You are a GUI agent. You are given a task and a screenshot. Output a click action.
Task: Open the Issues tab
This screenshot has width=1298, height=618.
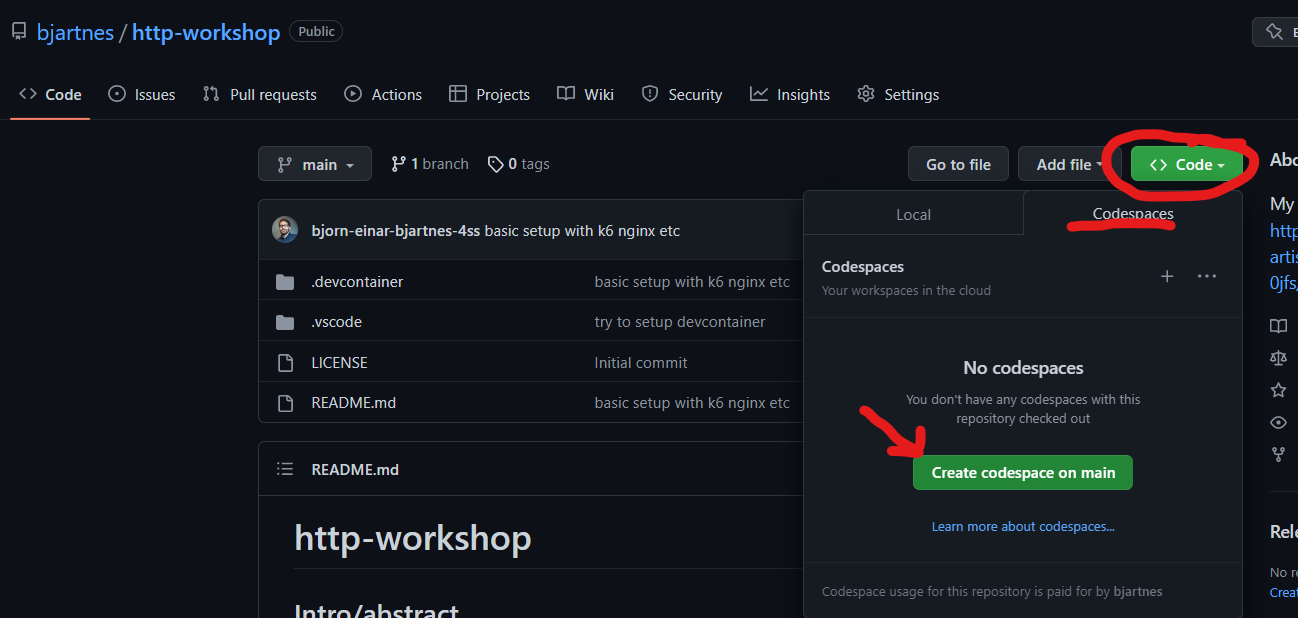[141, 94]
